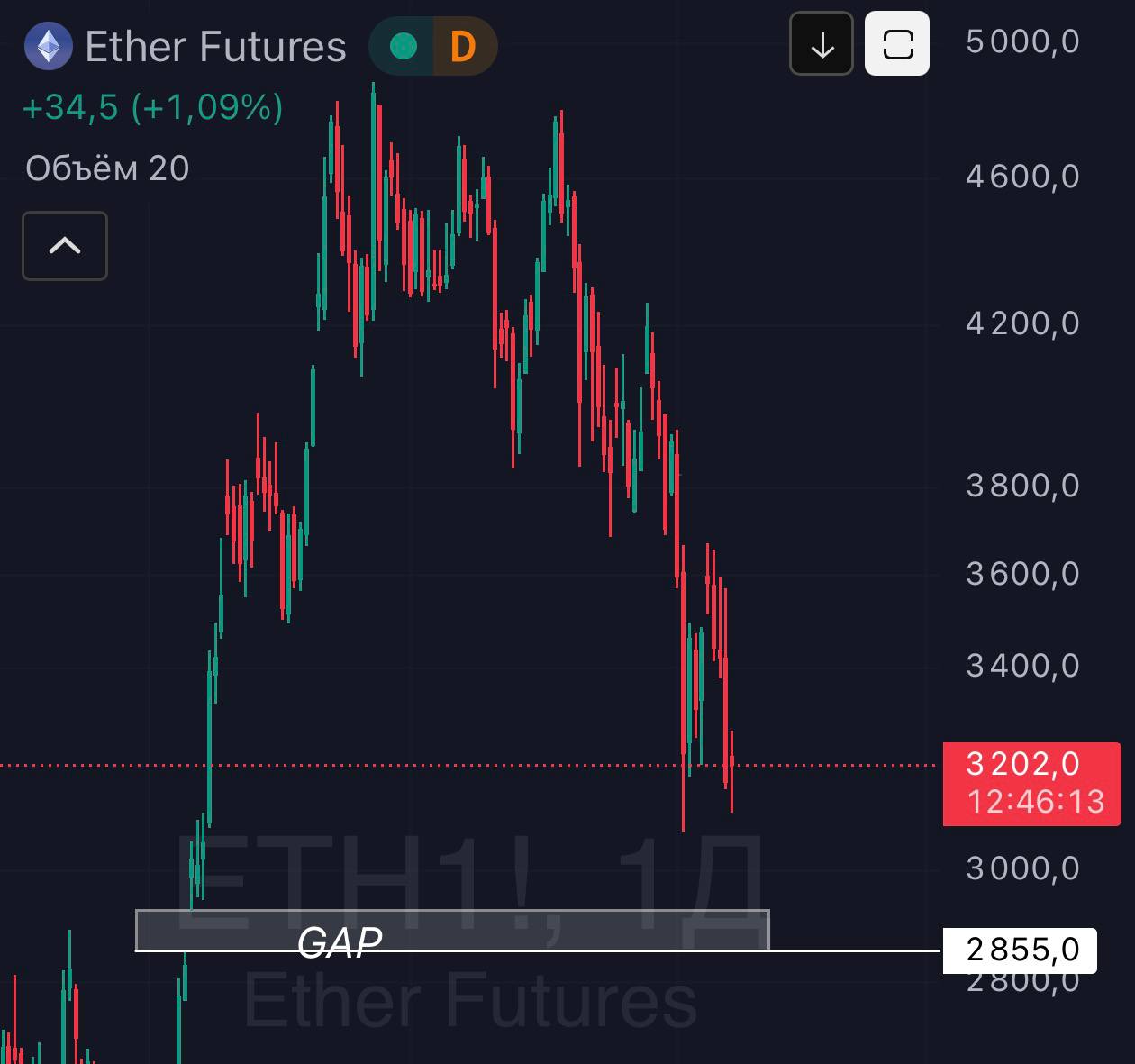
Task: Click the 3800,0 price scale label
Action: pyautogui.click(x=1022, y=486)
